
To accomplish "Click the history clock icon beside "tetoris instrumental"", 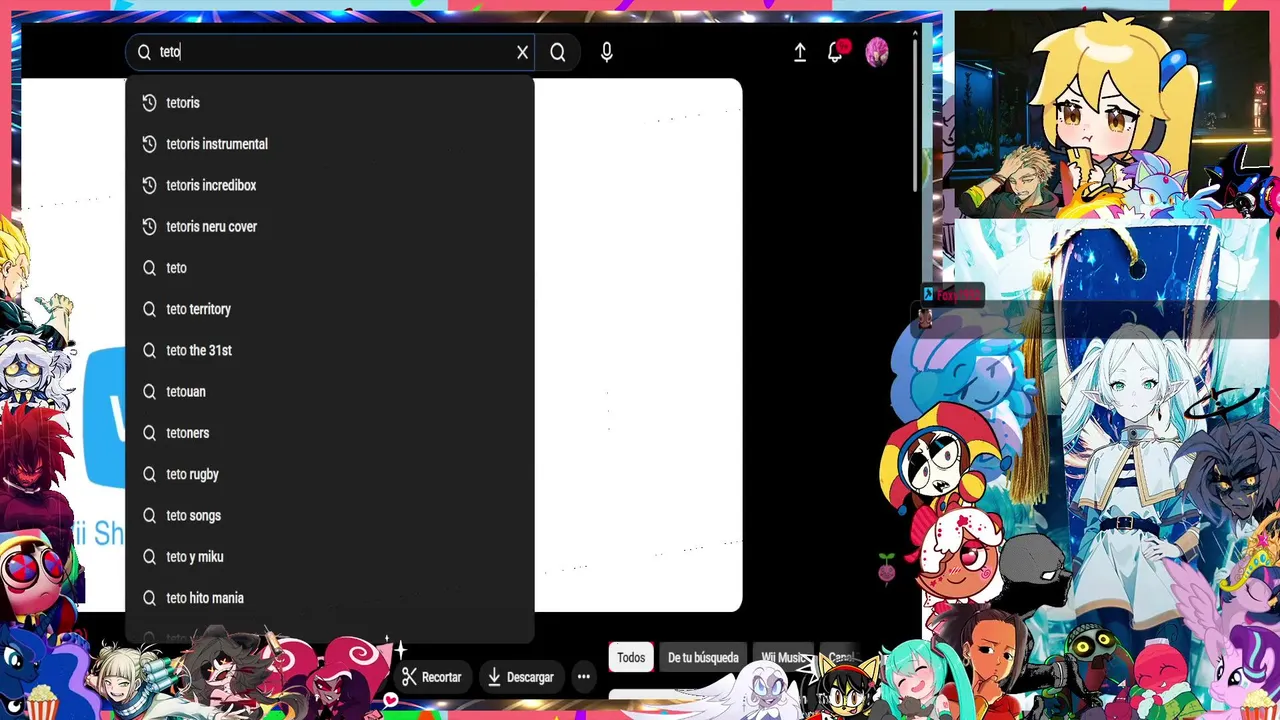I will [149, 144].
